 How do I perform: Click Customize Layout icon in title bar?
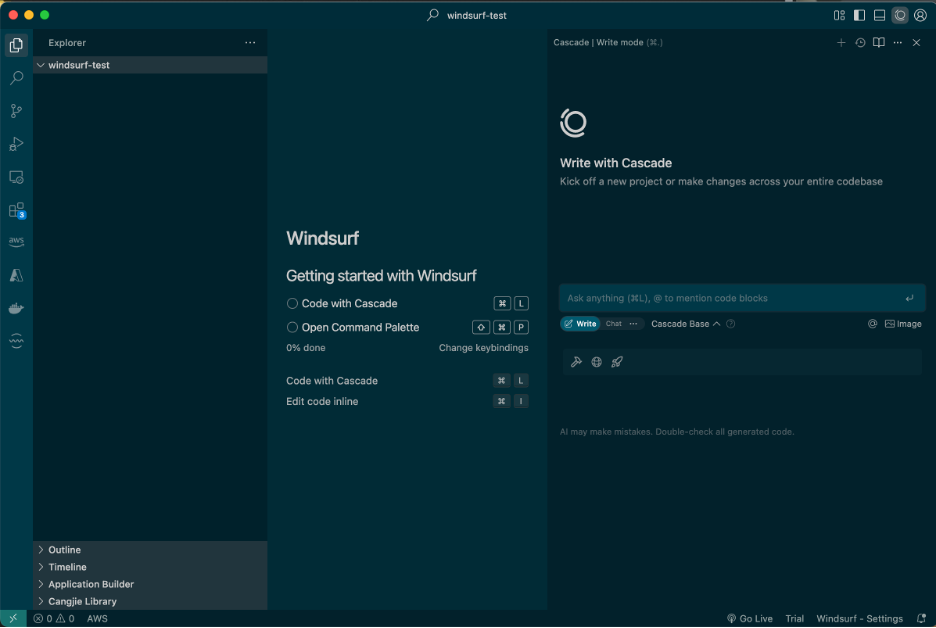[x=839, y=16]
